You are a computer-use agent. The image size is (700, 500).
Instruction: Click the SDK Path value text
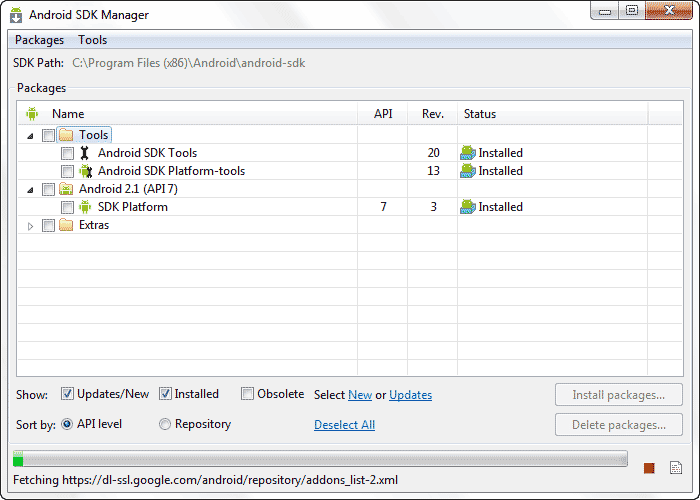coord(188,63)
